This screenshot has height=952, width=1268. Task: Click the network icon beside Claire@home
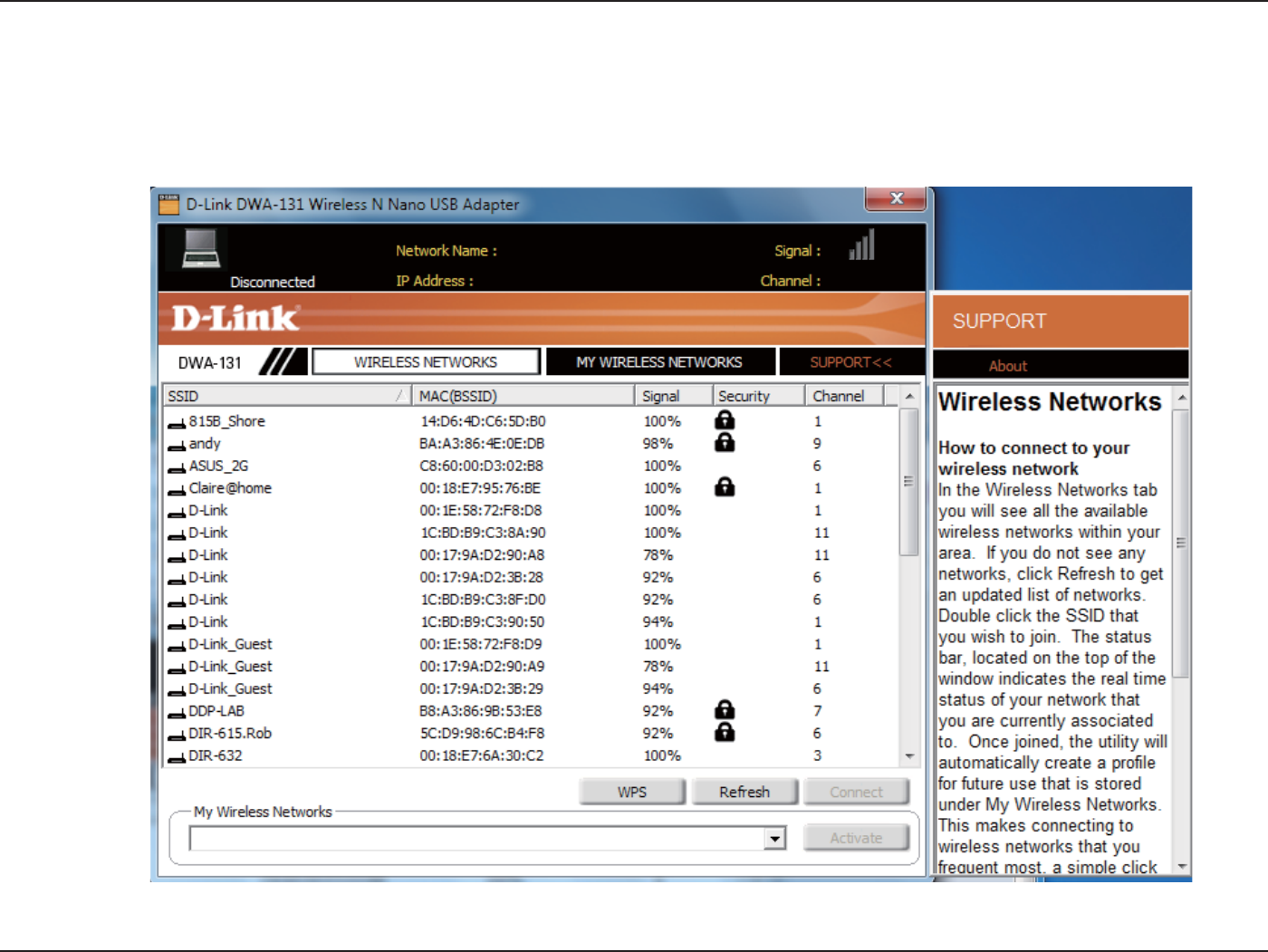[177, 490]
